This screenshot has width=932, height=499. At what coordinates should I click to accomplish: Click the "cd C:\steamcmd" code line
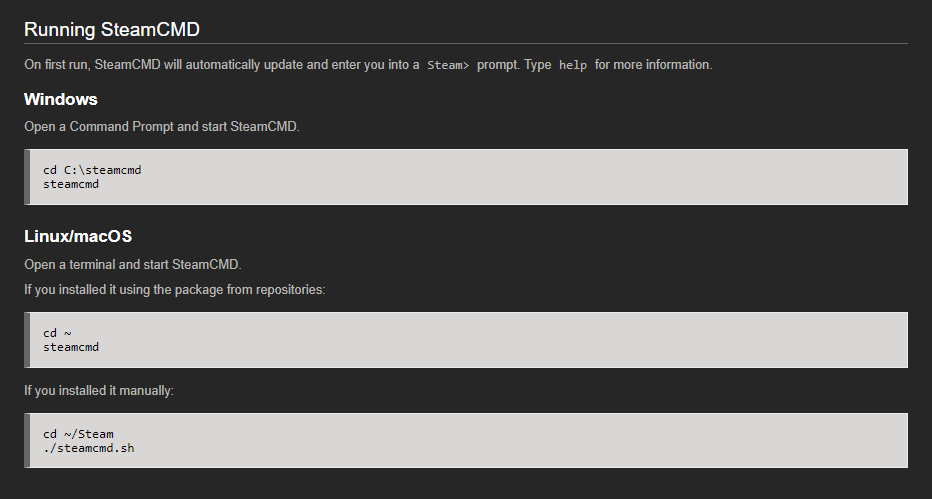(x=92, y=170)
